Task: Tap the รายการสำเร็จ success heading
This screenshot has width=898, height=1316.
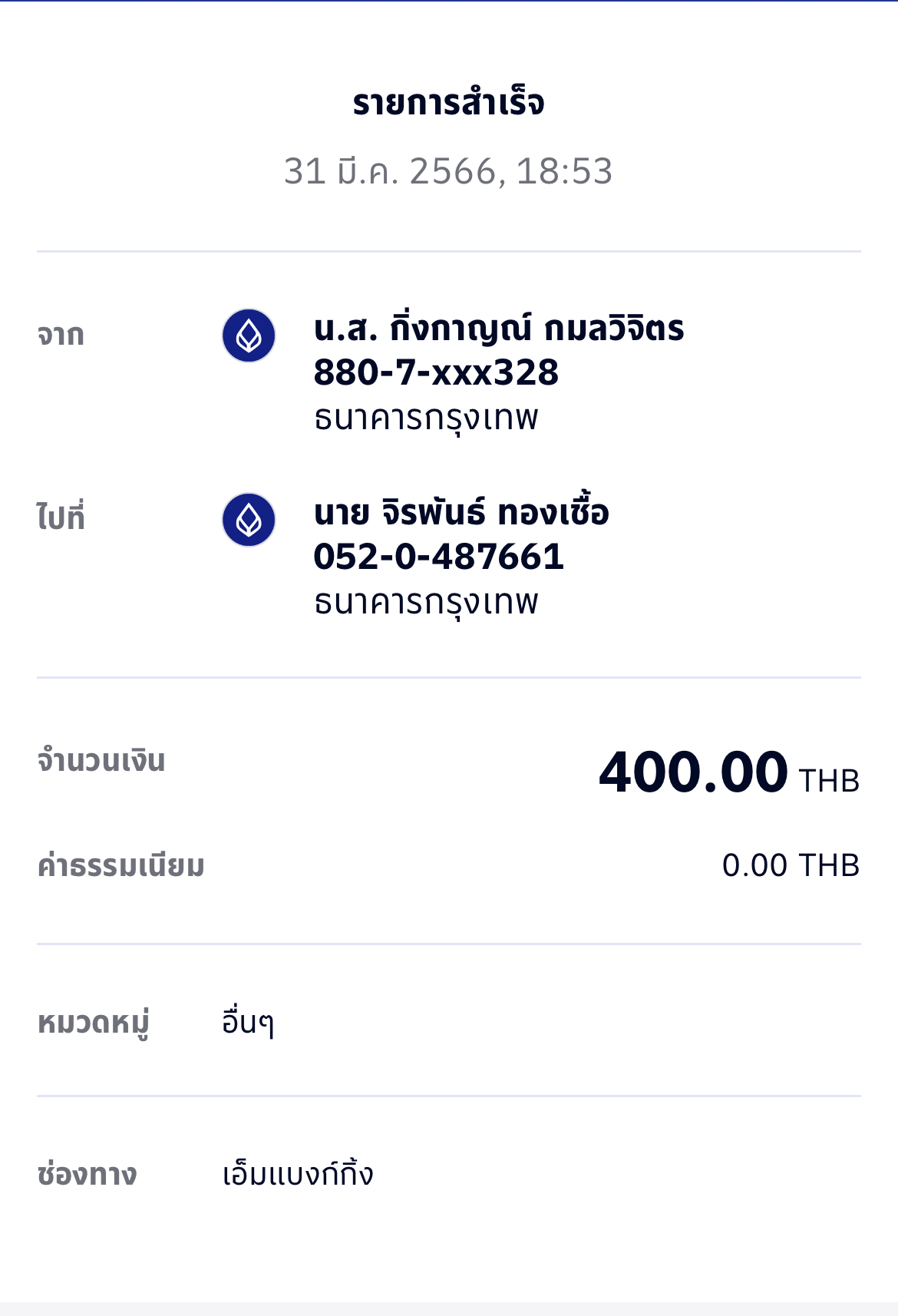Action: (448, 103)
